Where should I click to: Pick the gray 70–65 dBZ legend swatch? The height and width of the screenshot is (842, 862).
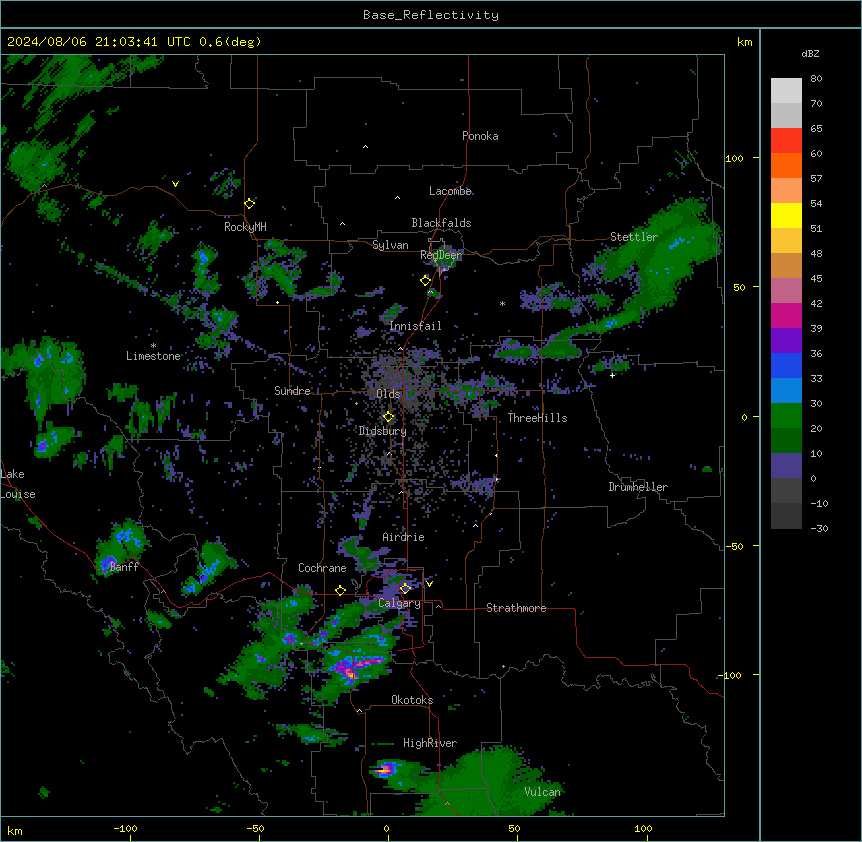click(786, 115)
